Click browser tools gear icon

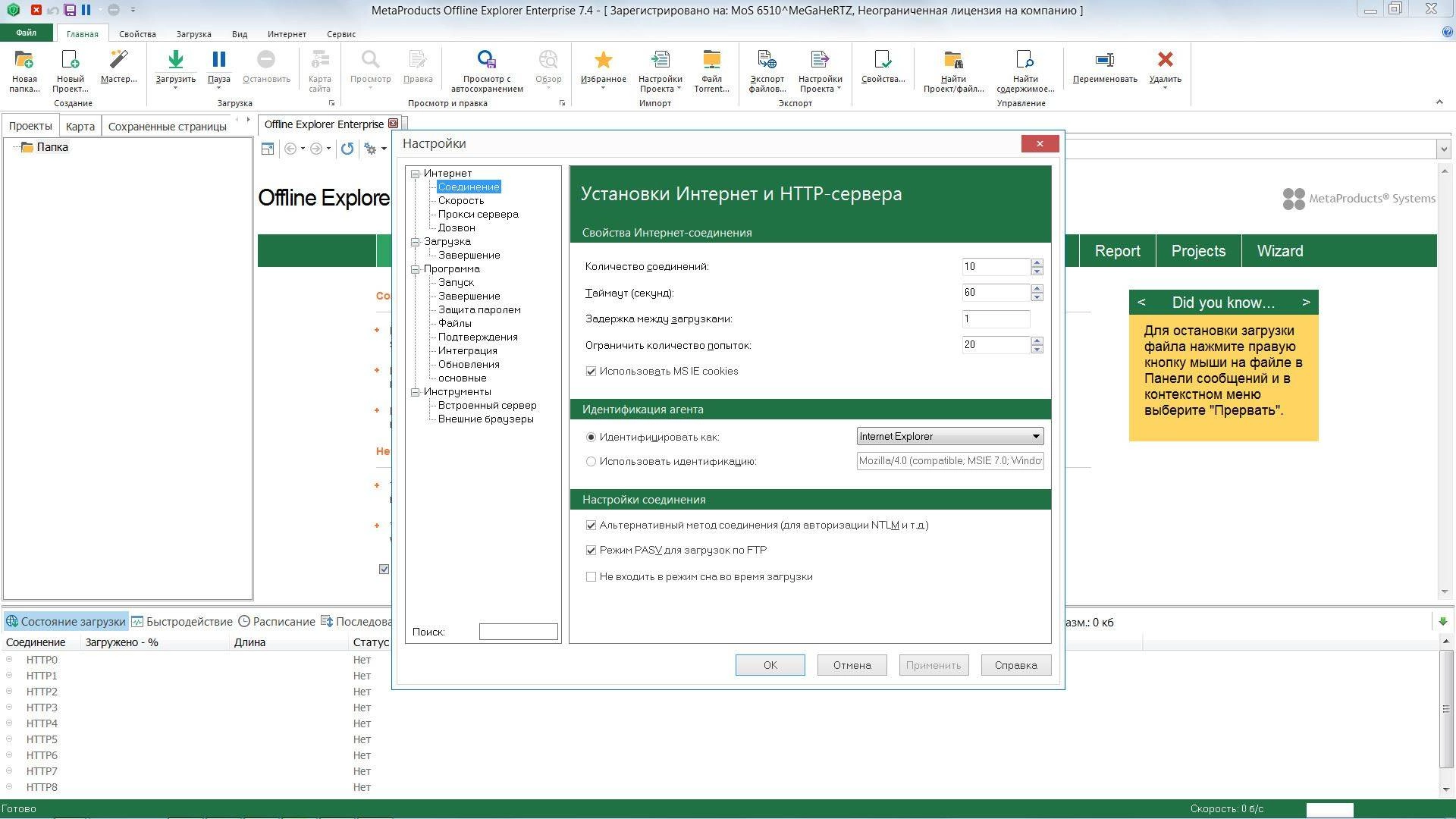pos(371,149)
